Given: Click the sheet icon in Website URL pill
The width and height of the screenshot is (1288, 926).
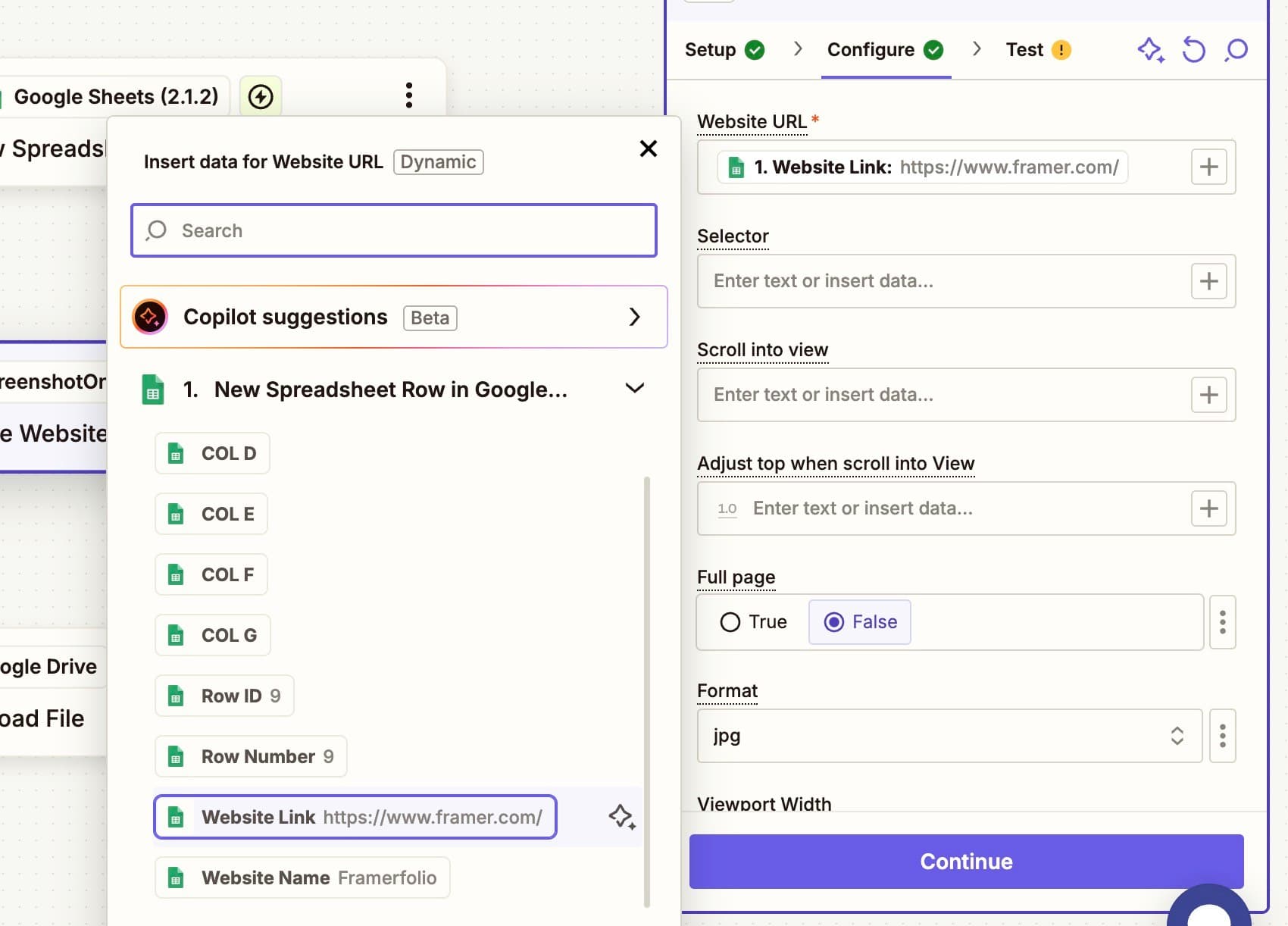Looking at the screenshot, I should click(736, 167).
